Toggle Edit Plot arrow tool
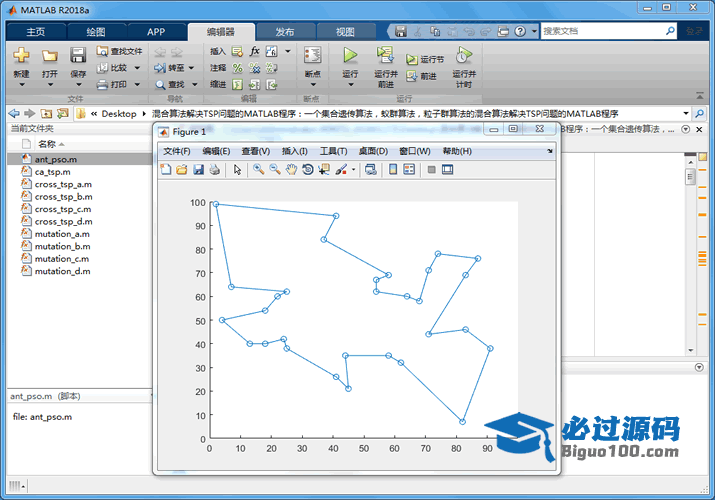Screen dimensions: 715x500 237,170
